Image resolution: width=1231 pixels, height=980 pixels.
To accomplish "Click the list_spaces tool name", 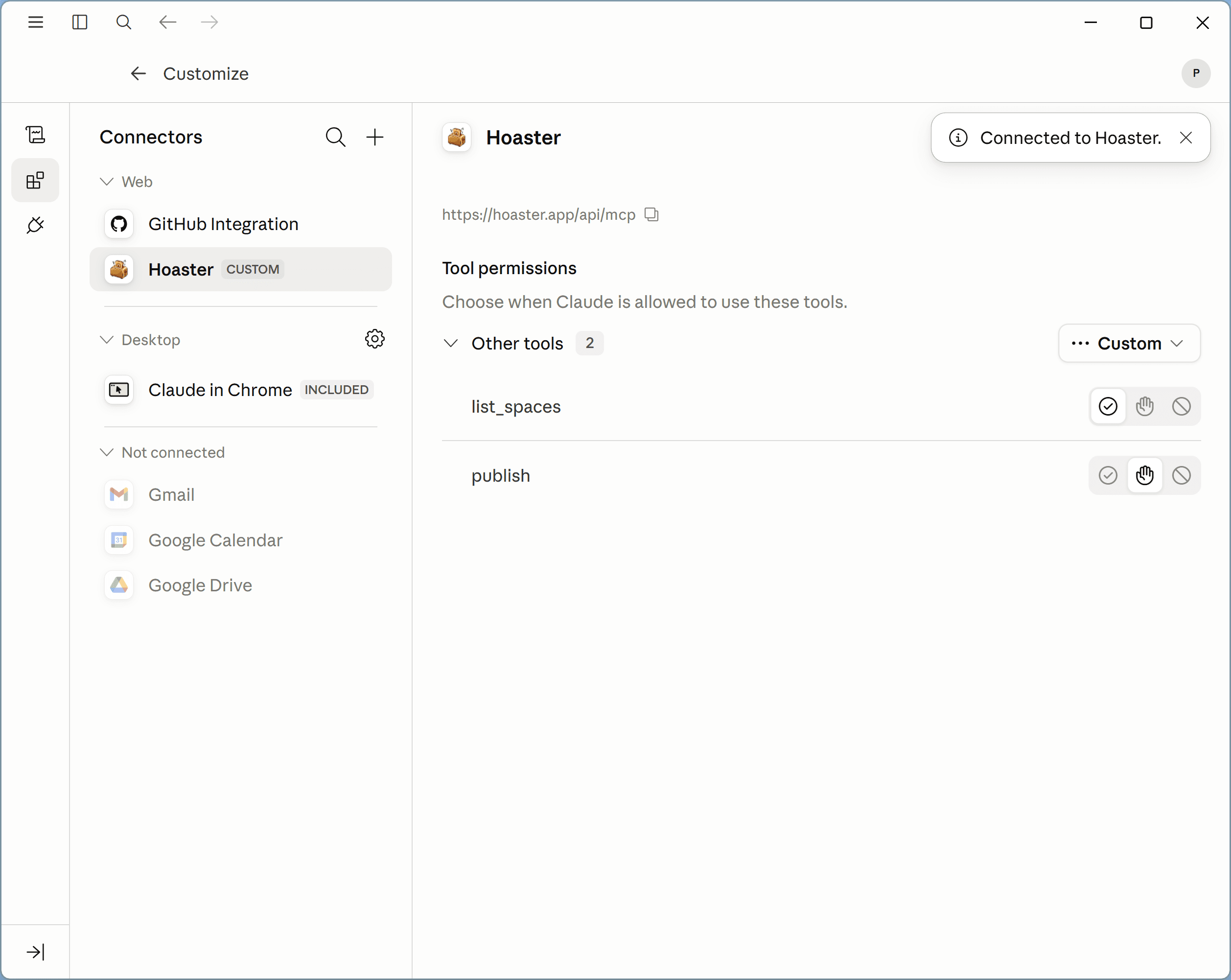I will (x=516, y=407).
